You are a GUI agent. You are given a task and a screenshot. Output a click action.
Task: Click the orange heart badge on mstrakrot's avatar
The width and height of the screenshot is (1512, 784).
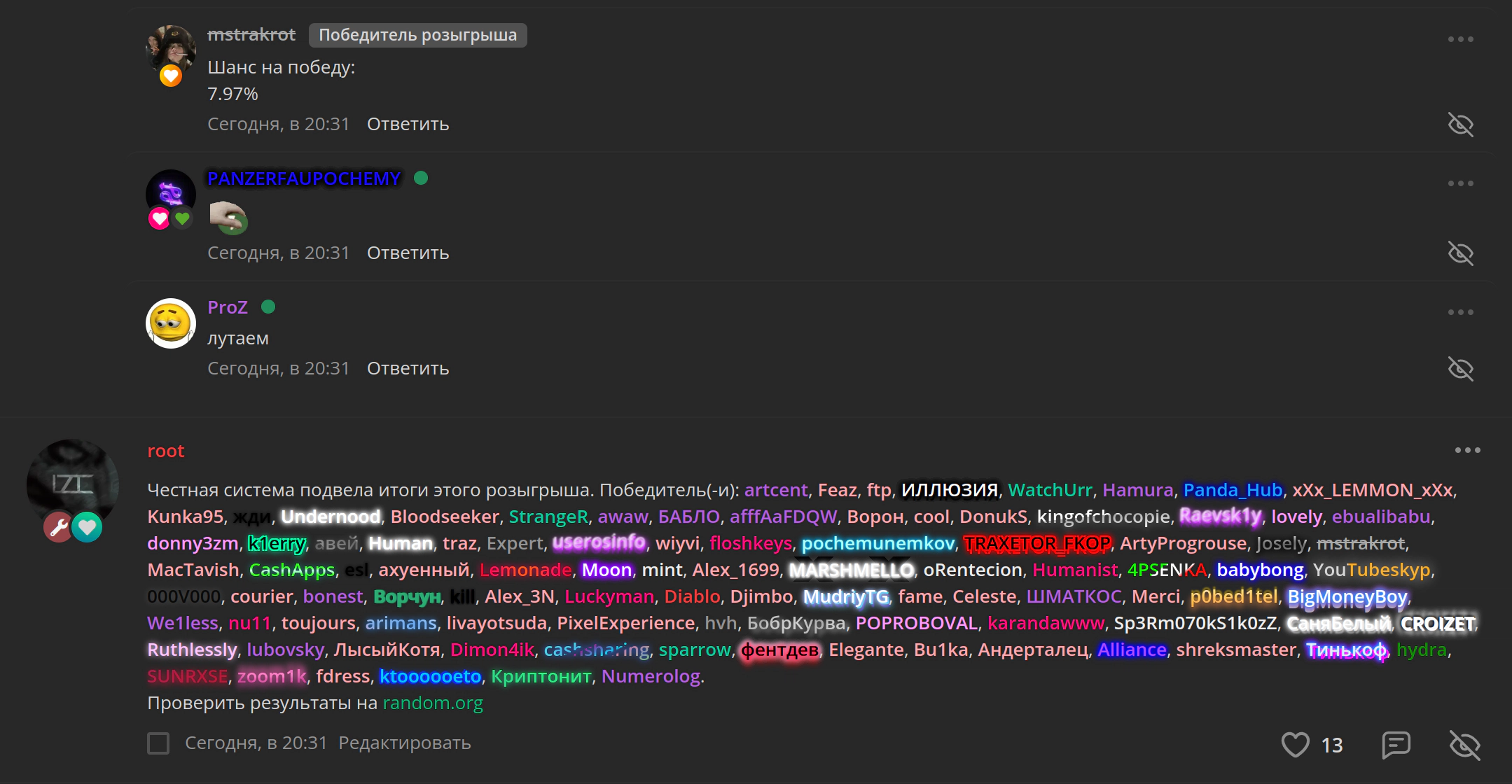171,76
